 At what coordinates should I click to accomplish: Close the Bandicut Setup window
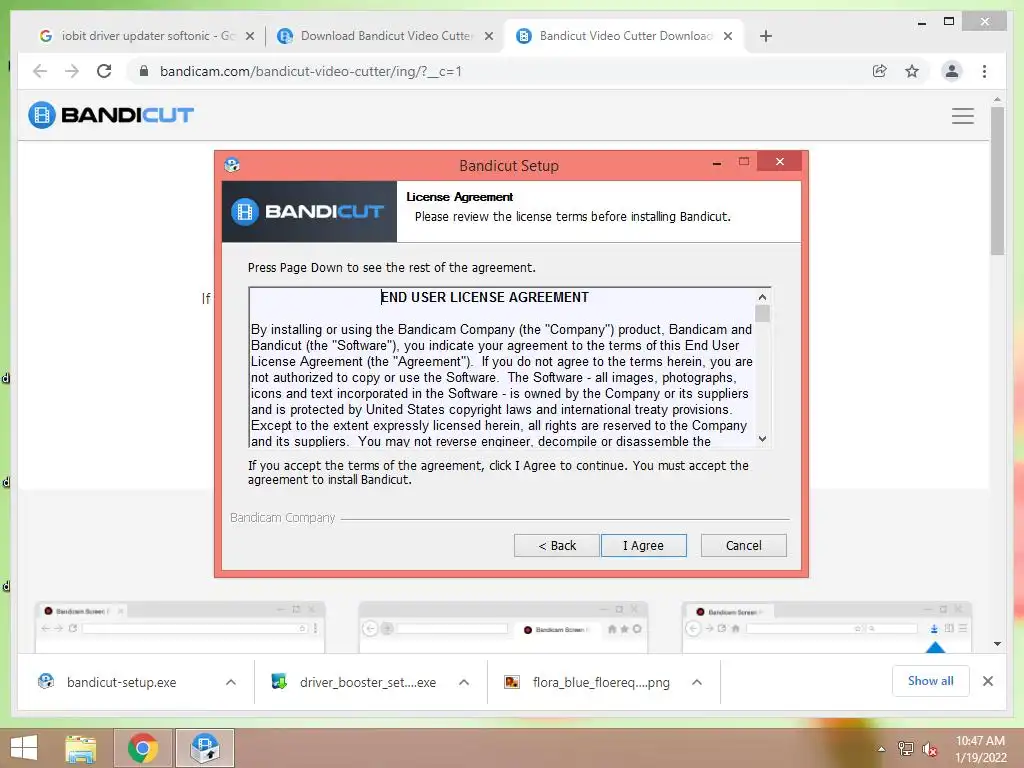point(780,161)
